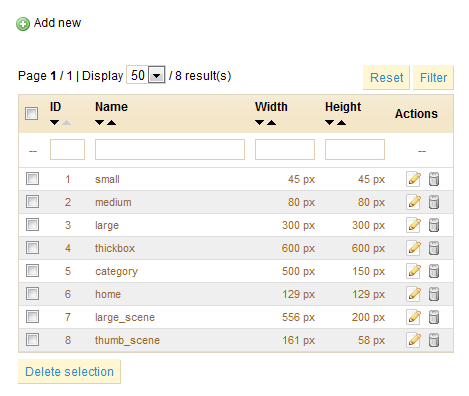
Task: Delete the large_scene image type
Action: click(434, 317)
